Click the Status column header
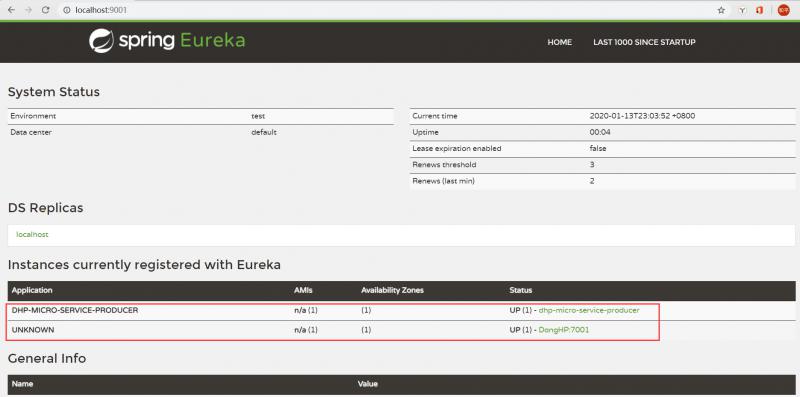 (x=520, y=290)
